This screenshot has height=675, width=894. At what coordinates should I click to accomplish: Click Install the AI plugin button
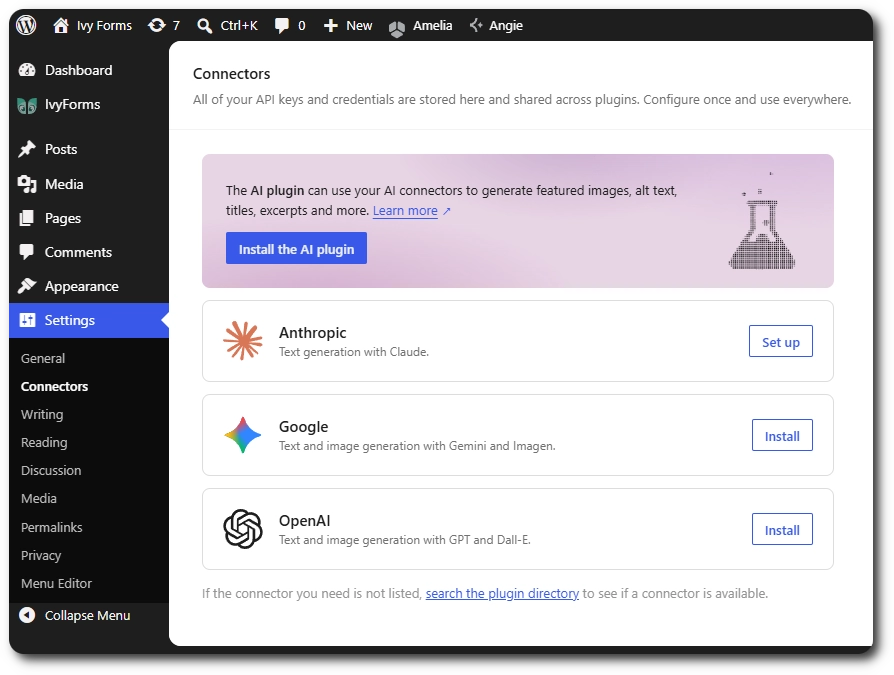296,248
